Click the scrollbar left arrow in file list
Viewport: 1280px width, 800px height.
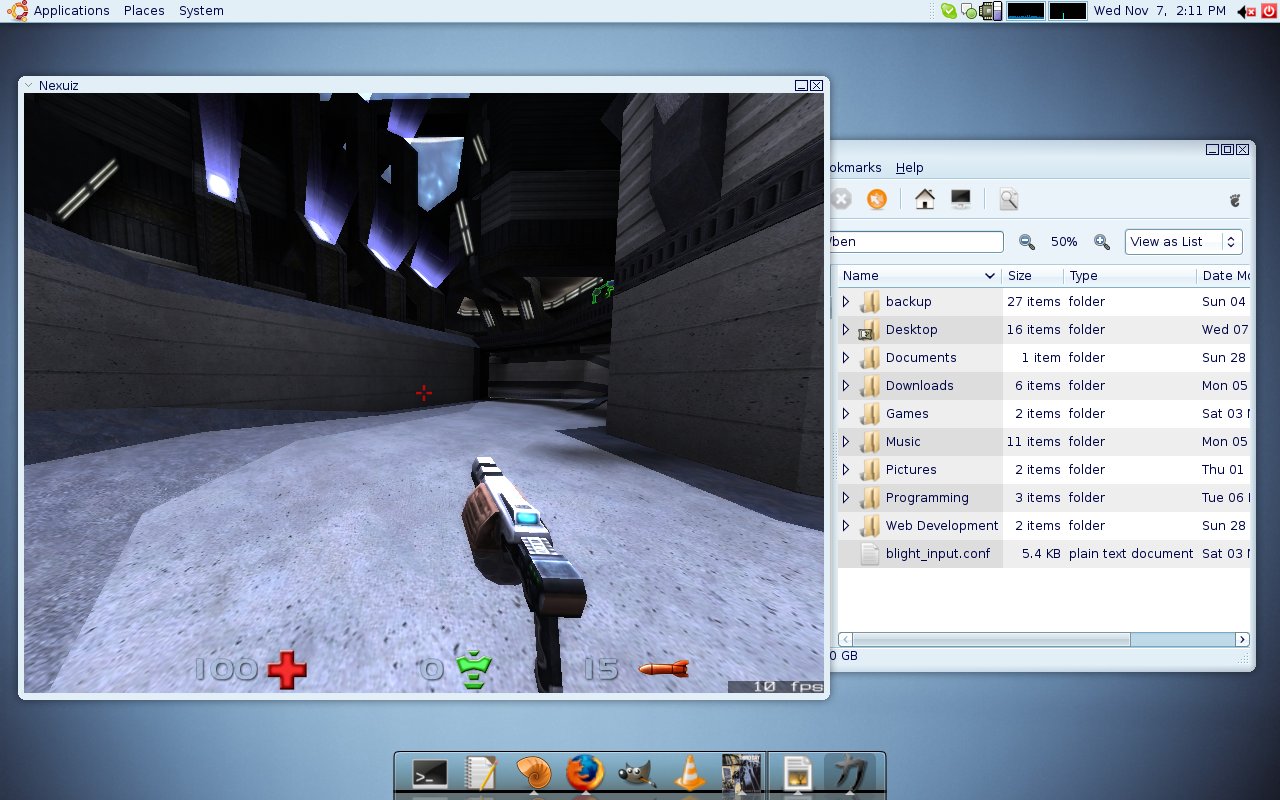(x=845, y=639)
